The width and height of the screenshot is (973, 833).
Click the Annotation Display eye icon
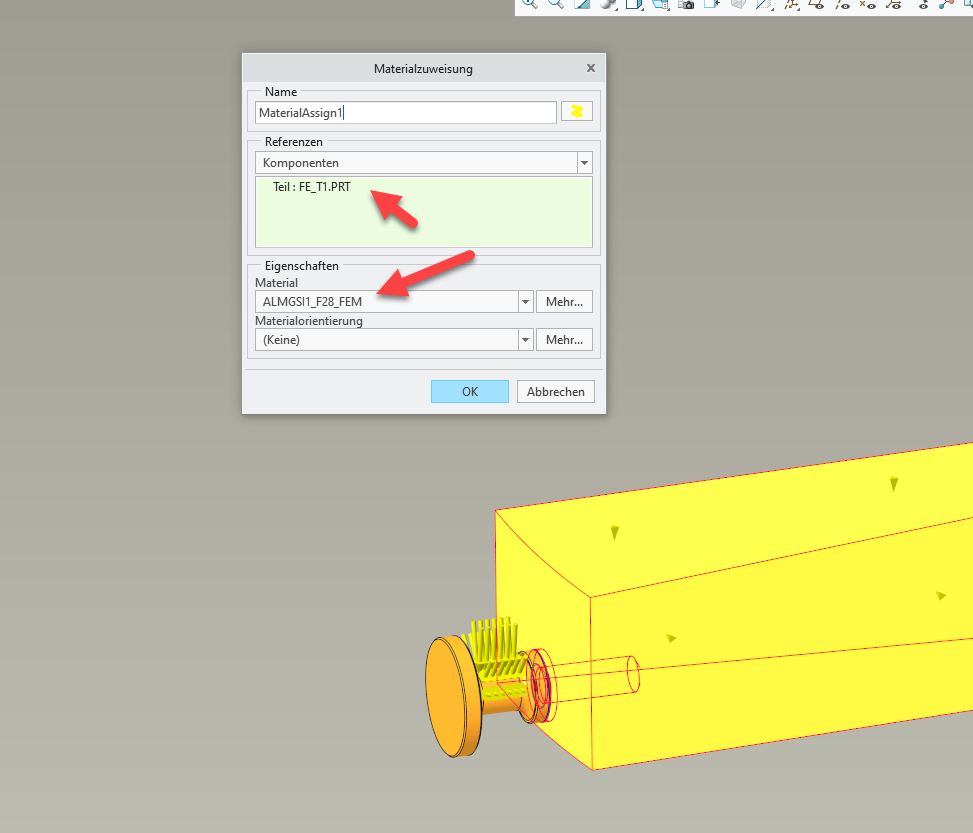(922, 6)
